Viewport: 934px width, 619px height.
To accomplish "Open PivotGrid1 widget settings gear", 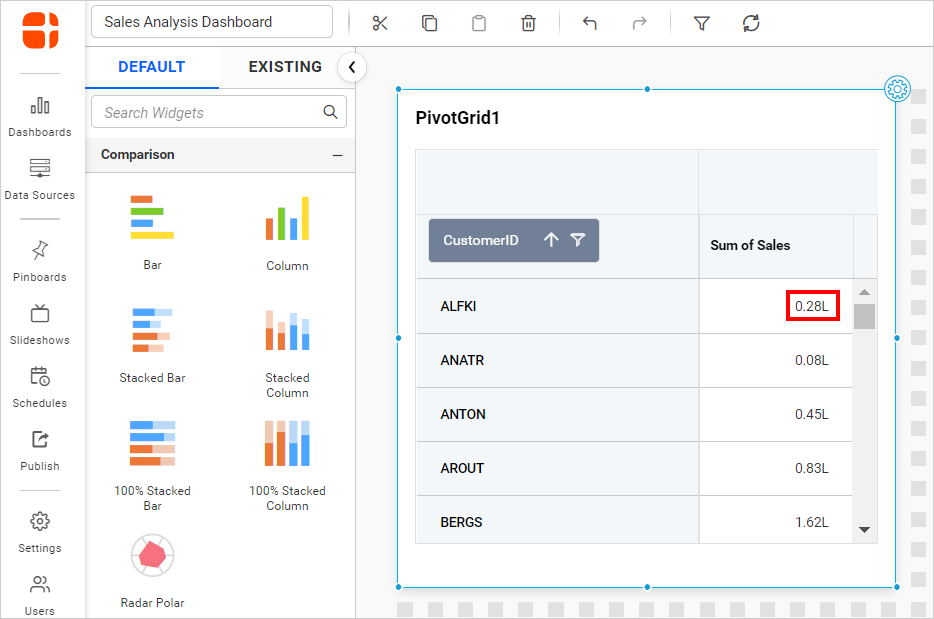I will pos(897,90).
